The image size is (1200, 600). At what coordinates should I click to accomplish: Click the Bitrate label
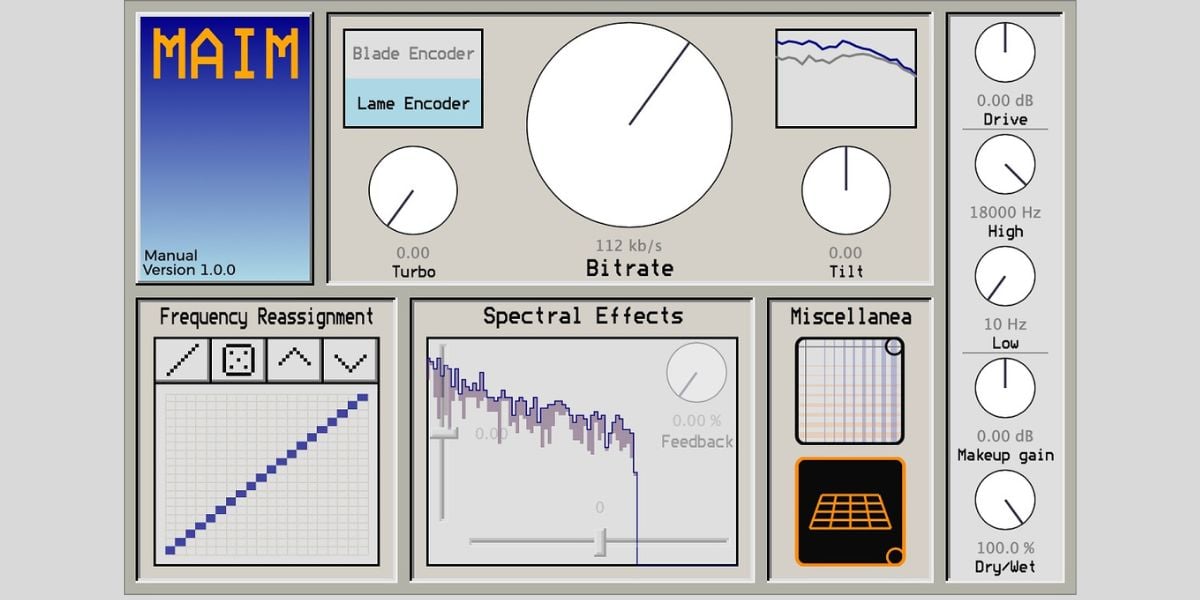click(629, 268)
